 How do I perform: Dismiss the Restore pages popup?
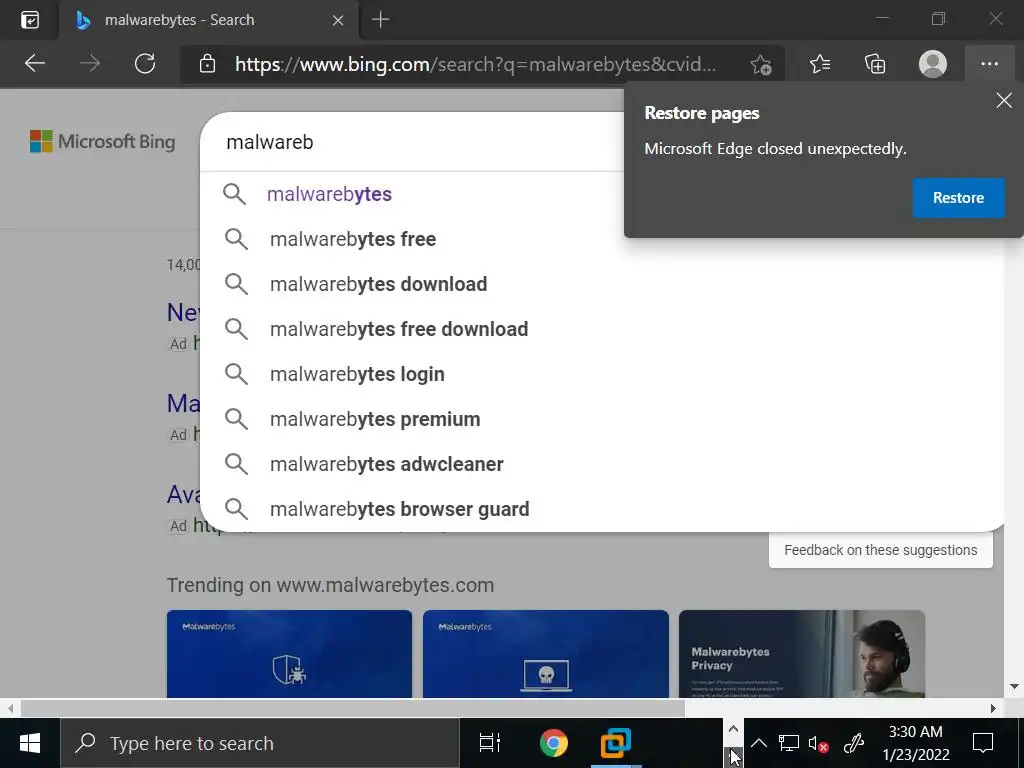1004,100
